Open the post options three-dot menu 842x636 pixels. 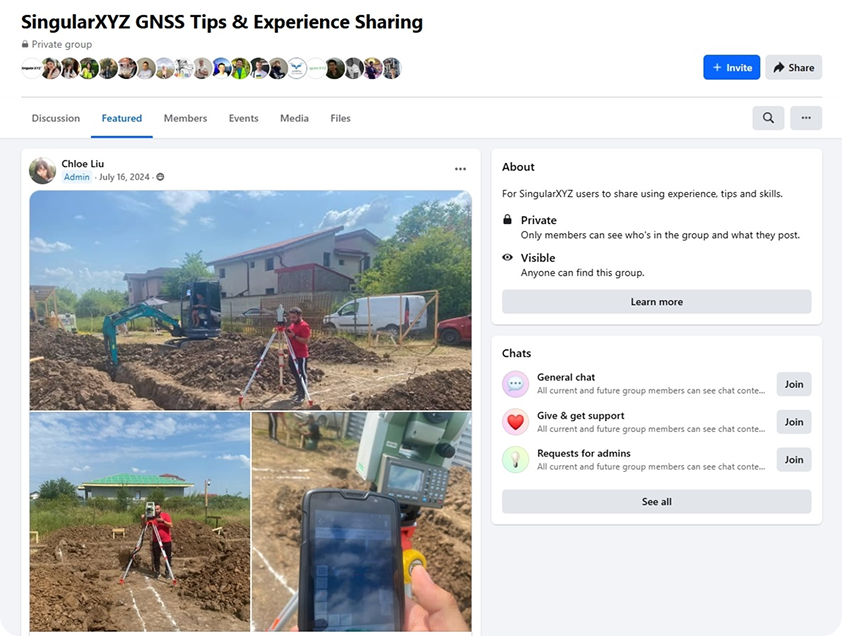point(460,170)
